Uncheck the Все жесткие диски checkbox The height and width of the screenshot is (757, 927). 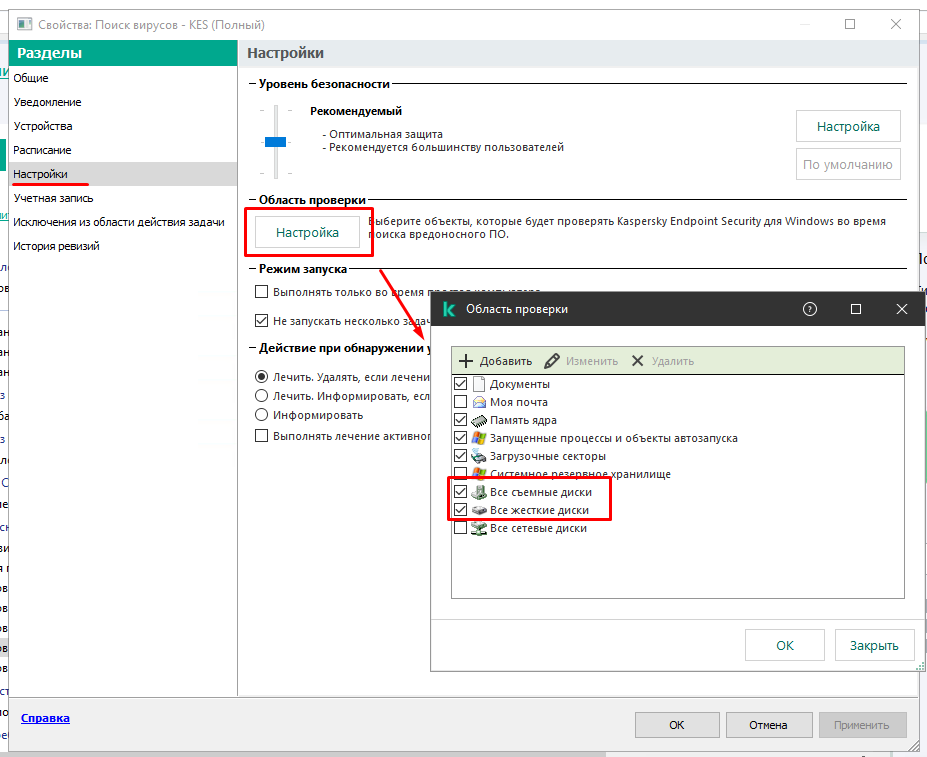click(x=461, y=510)
